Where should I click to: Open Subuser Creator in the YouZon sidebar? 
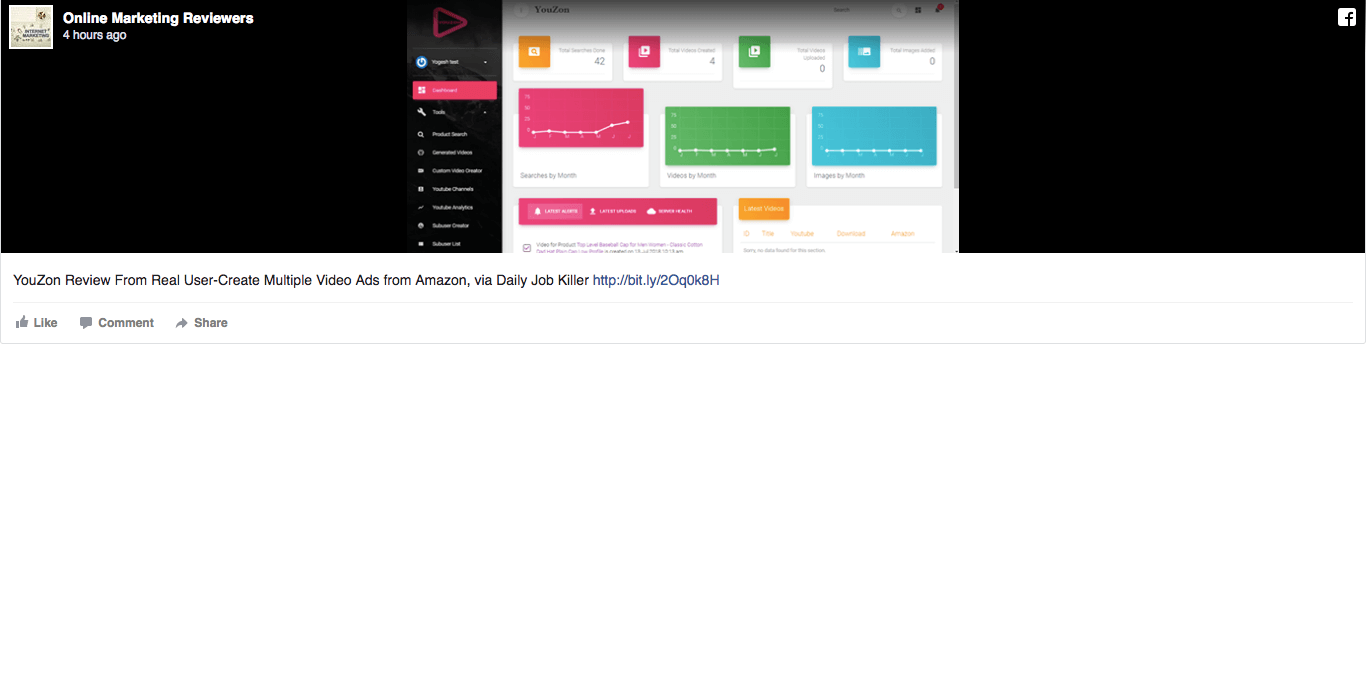(450, 225)
